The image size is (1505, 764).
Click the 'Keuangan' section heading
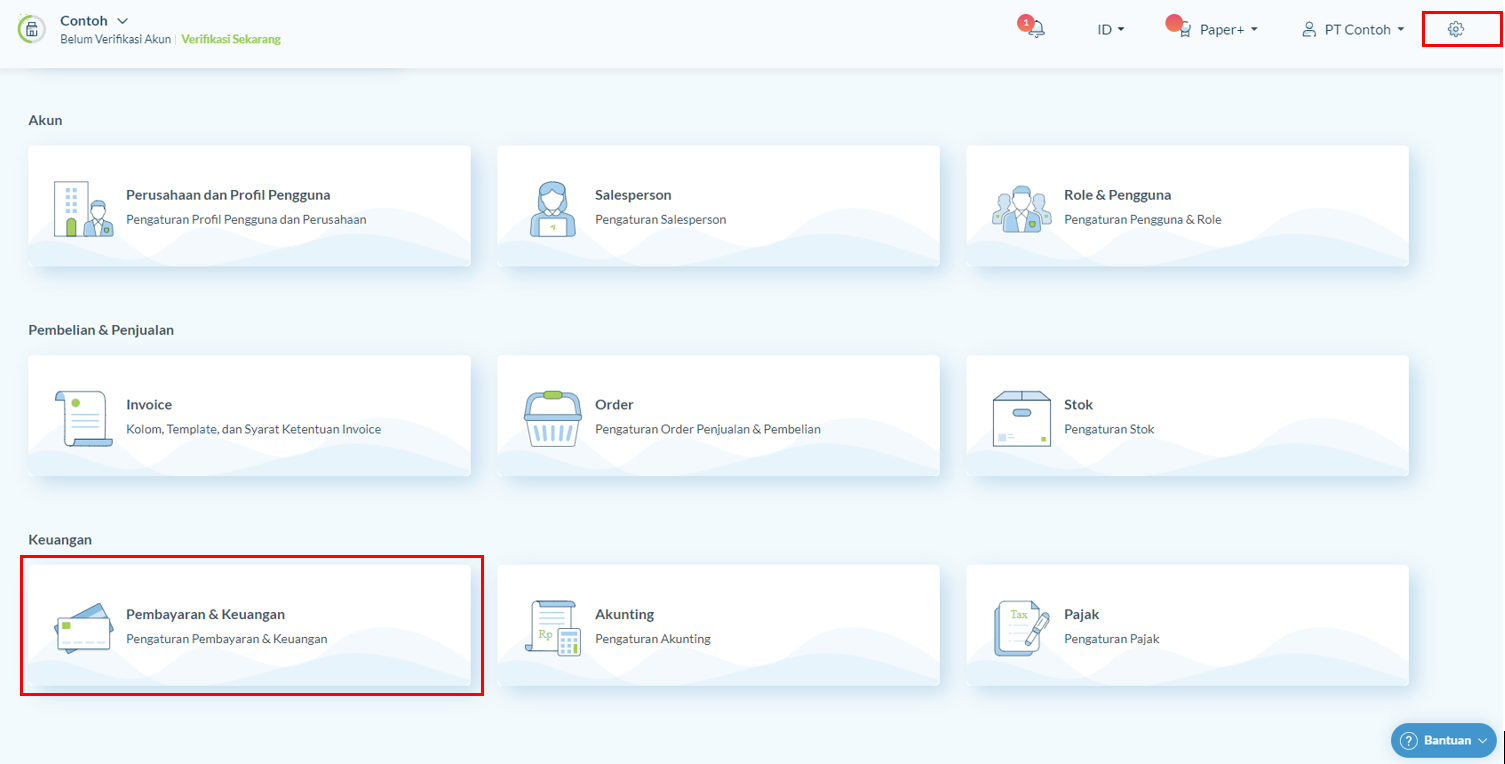tap(60, 539)
